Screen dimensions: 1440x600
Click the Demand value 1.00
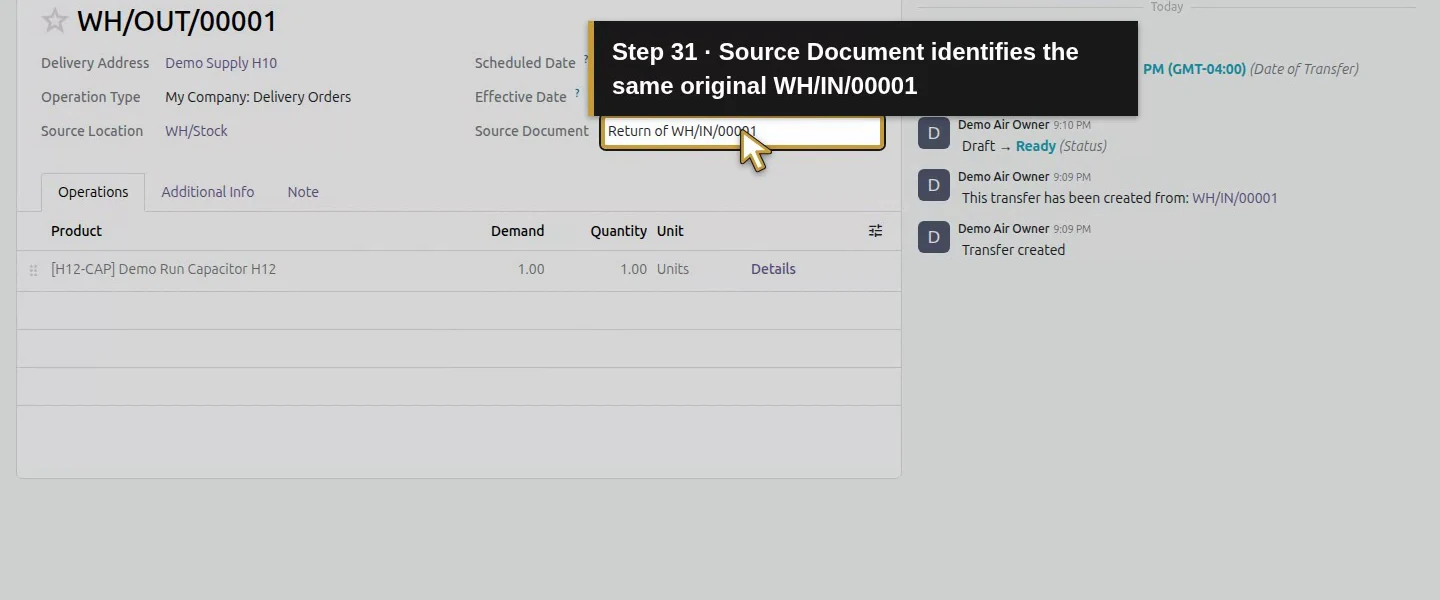[x=531, y=269]
